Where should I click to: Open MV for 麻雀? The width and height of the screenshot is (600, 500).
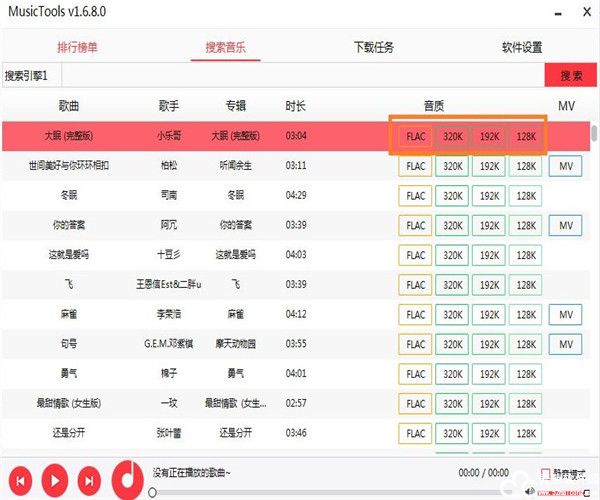click(566, 315)
